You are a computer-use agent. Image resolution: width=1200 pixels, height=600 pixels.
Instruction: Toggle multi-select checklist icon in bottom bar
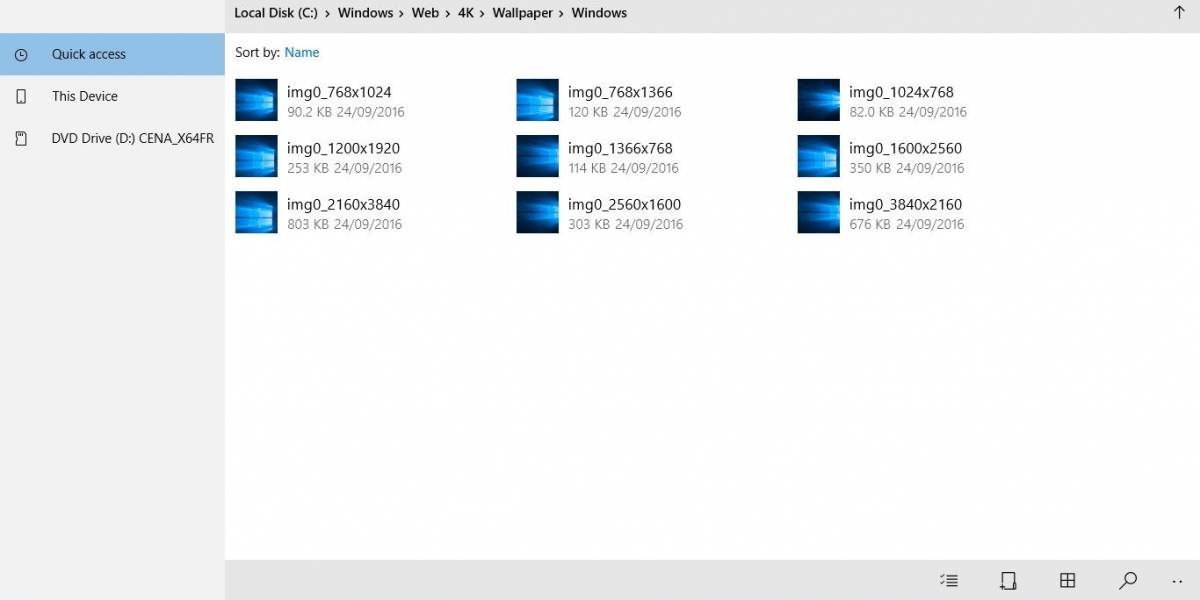949,580
